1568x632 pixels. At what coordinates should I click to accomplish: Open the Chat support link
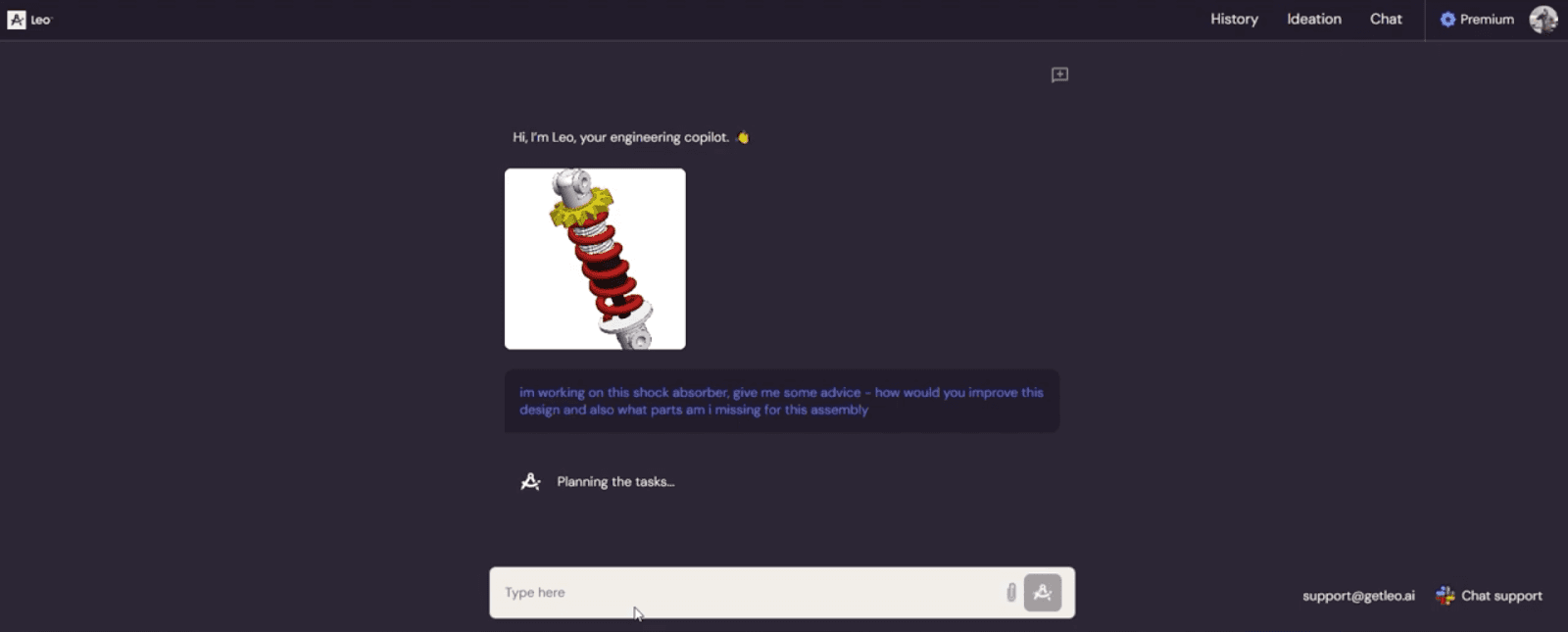point(1501,596)
